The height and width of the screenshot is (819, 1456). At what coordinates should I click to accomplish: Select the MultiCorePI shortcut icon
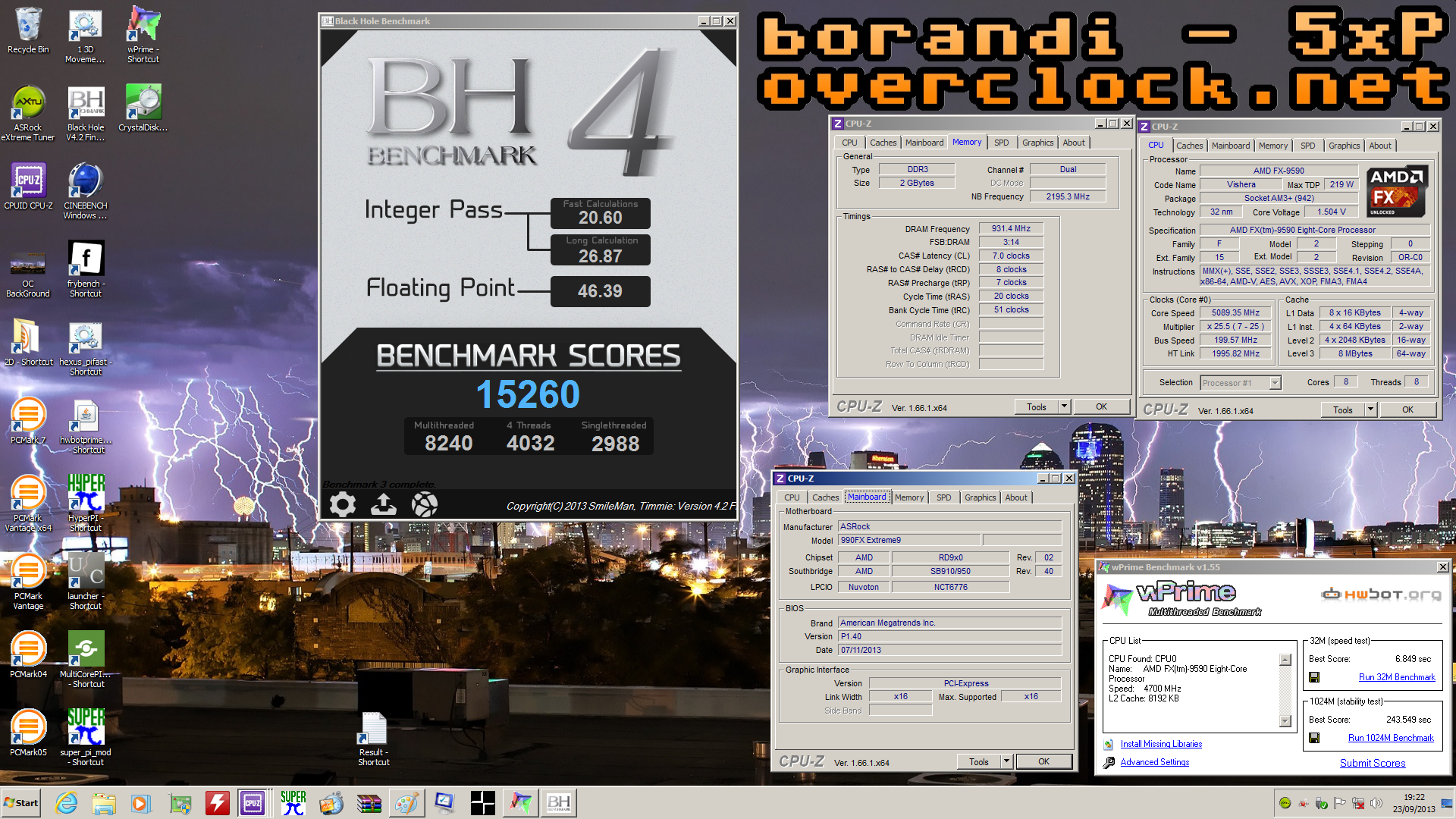pyautogui.click(x=86, y=660)
